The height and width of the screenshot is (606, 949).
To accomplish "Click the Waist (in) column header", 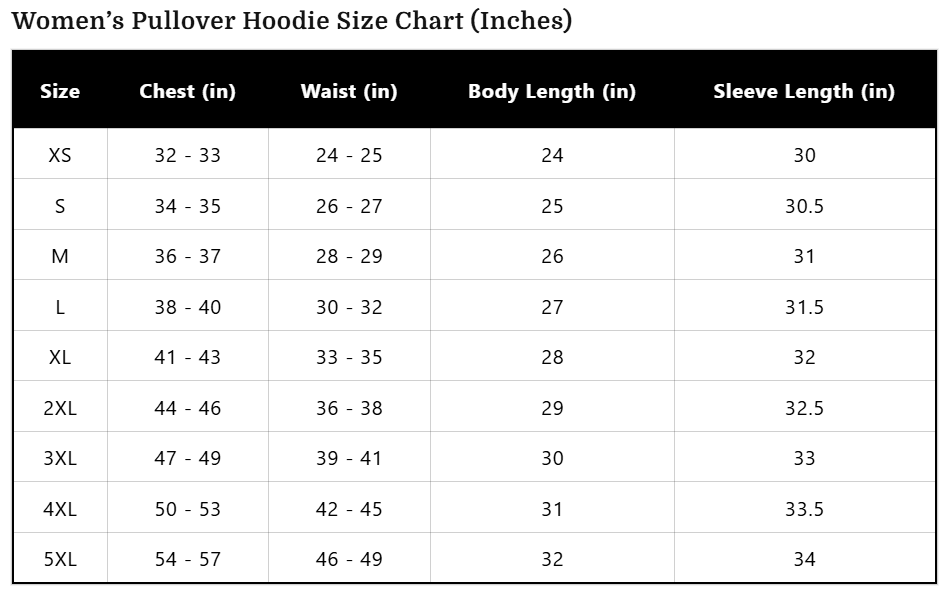I will click(x=349, y=91).
